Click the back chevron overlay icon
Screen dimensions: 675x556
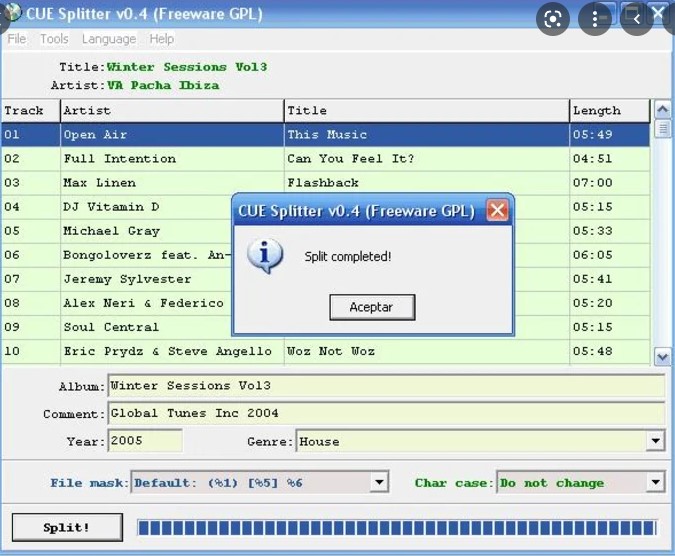[x=636, y=19]
